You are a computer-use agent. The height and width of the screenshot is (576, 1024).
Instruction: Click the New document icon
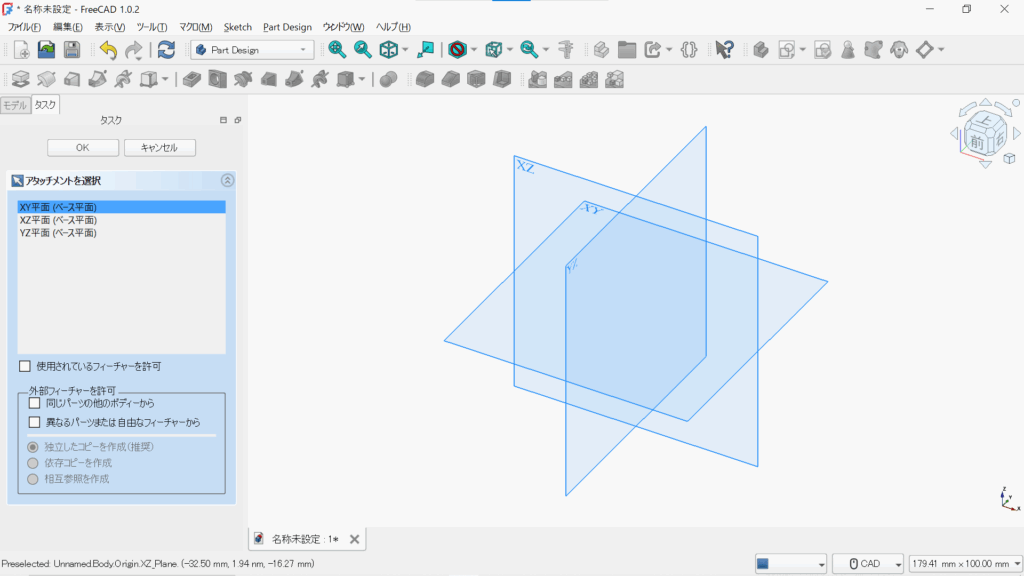19,49
